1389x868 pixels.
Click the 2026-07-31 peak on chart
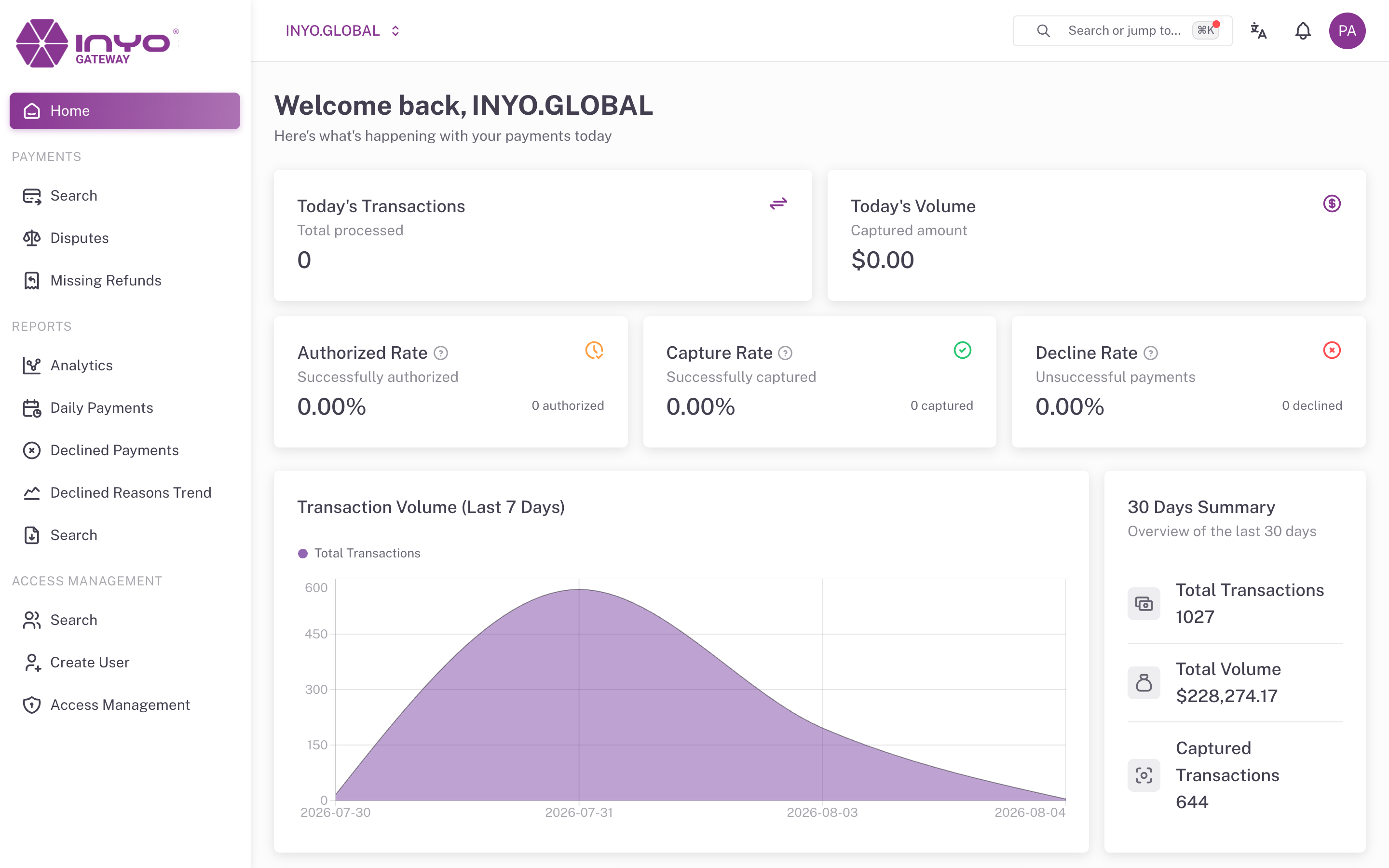point(579,590)
